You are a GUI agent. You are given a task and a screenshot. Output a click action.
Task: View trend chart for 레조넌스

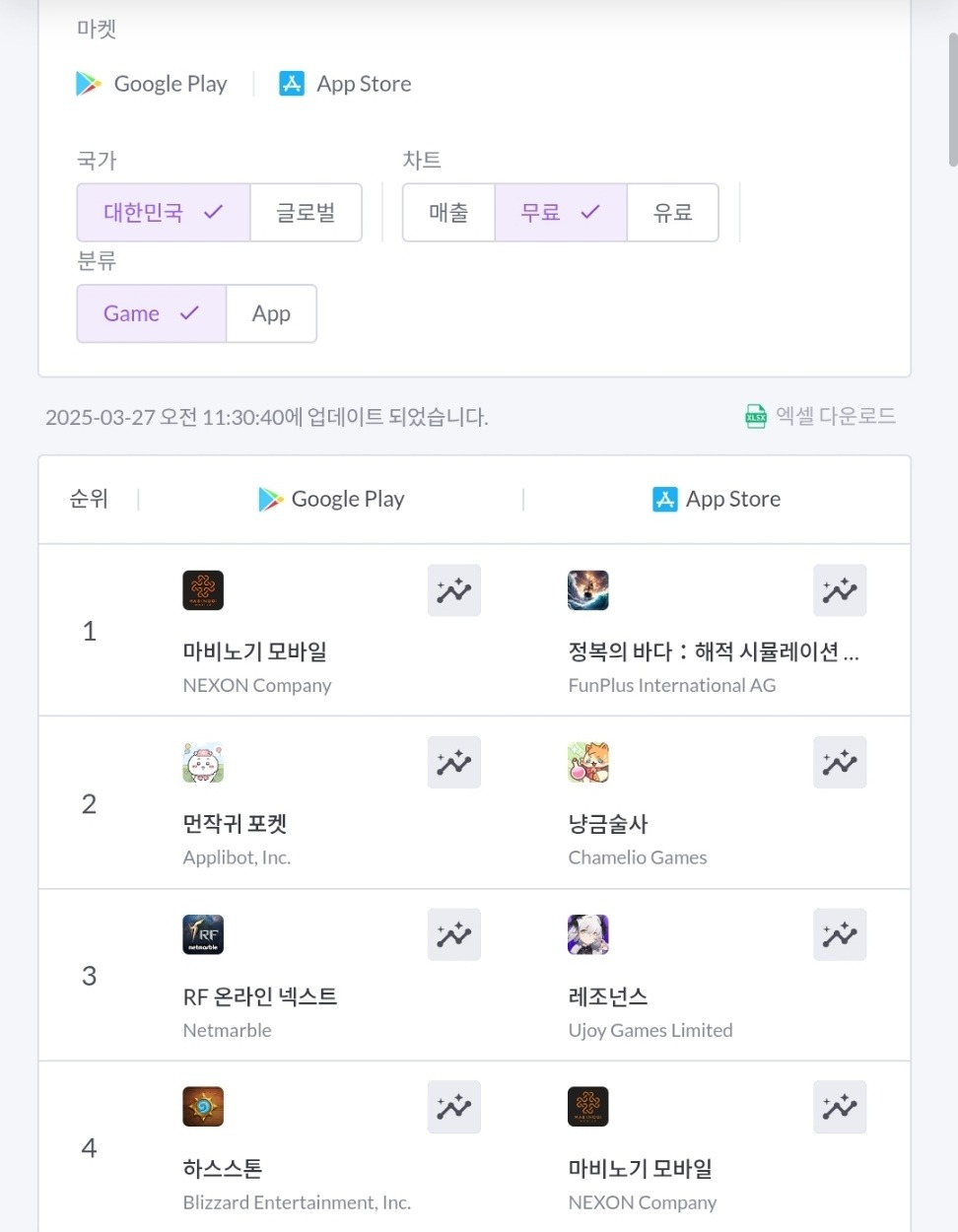[839, 934]
